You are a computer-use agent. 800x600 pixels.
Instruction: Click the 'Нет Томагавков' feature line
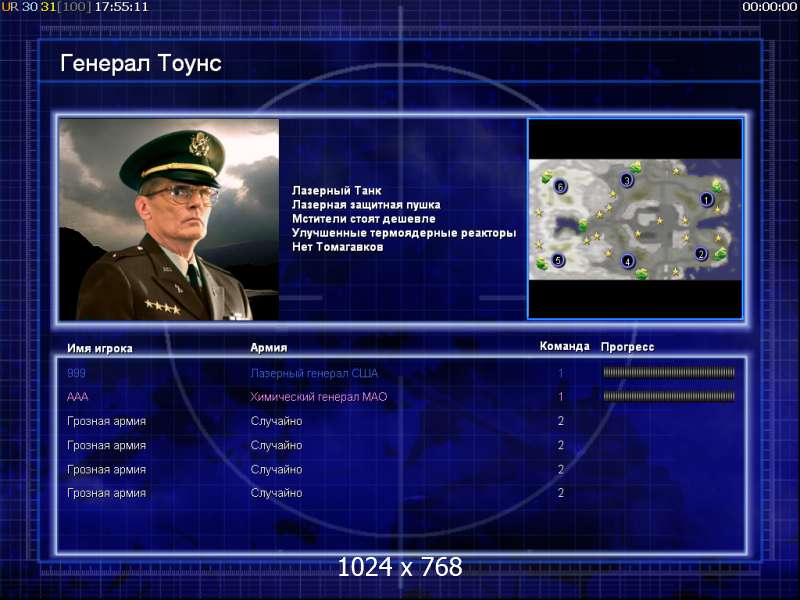(337, 247)
